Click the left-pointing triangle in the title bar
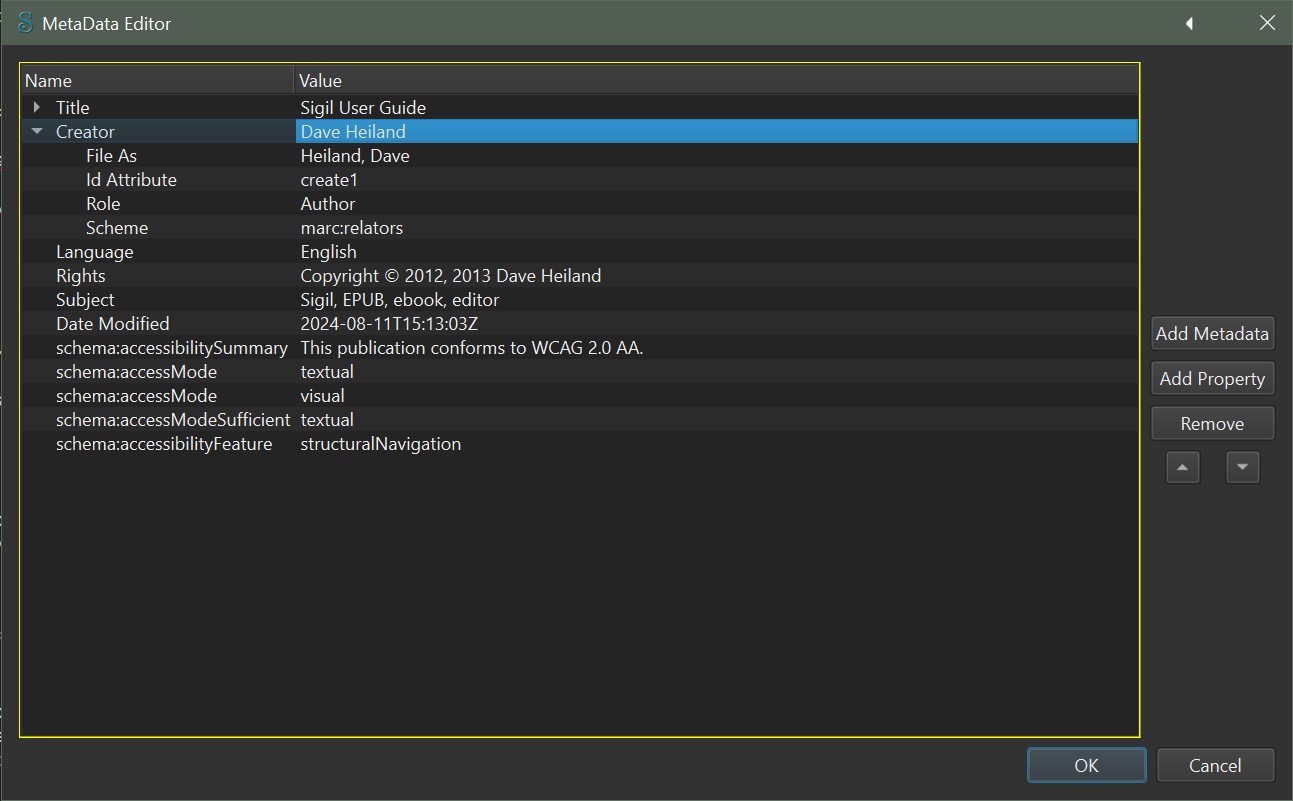 1190,23
